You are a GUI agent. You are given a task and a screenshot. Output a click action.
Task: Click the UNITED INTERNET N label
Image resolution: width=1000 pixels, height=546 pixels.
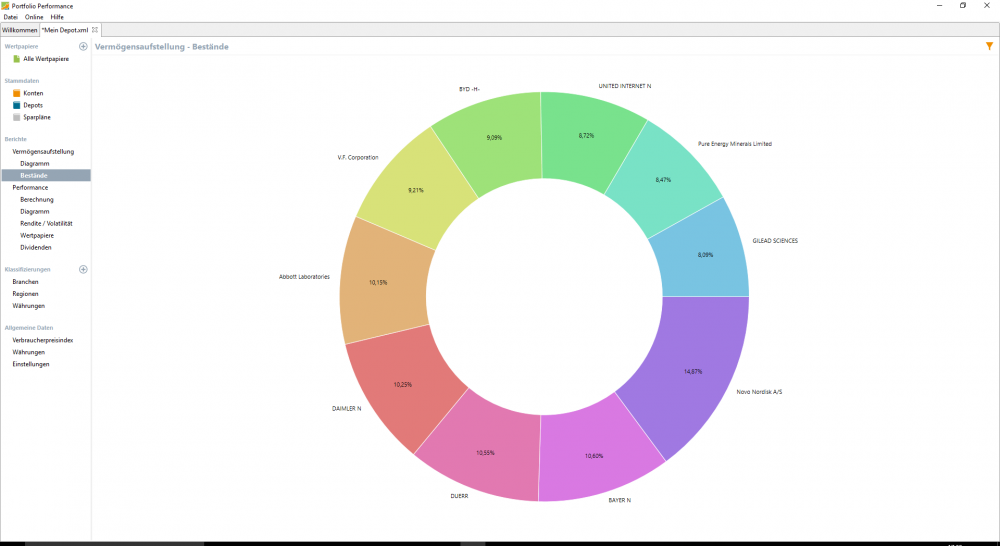(x=624, y=85)
